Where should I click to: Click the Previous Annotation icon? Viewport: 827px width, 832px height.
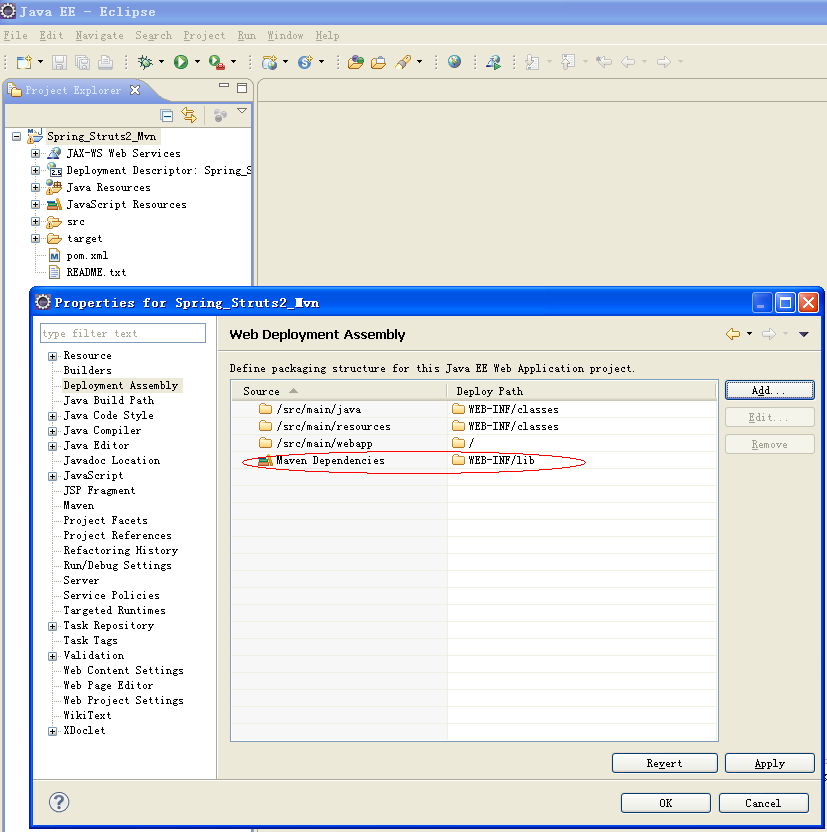point(568,62)
